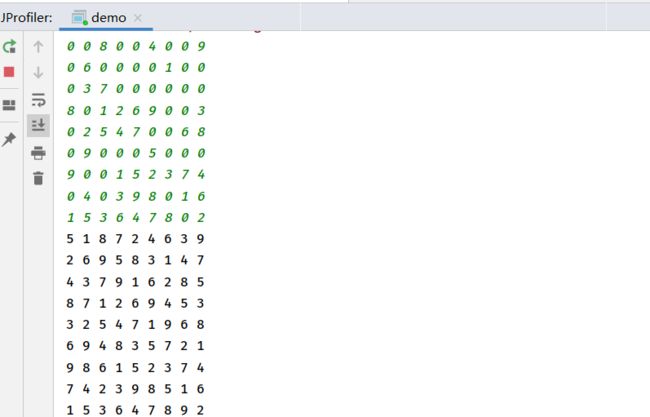Stop the running process with red square

pos(9,72)
